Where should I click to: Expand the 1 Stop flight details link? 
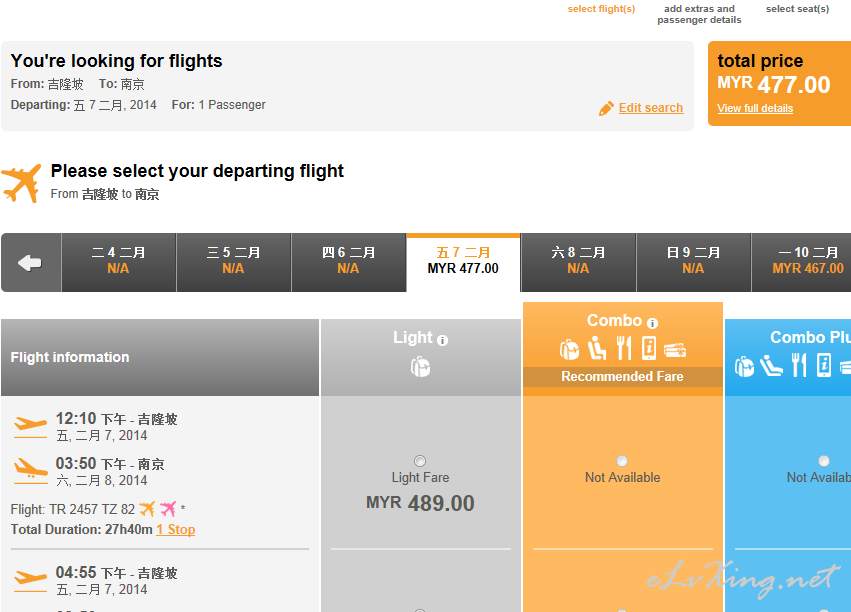pos(176,530)
